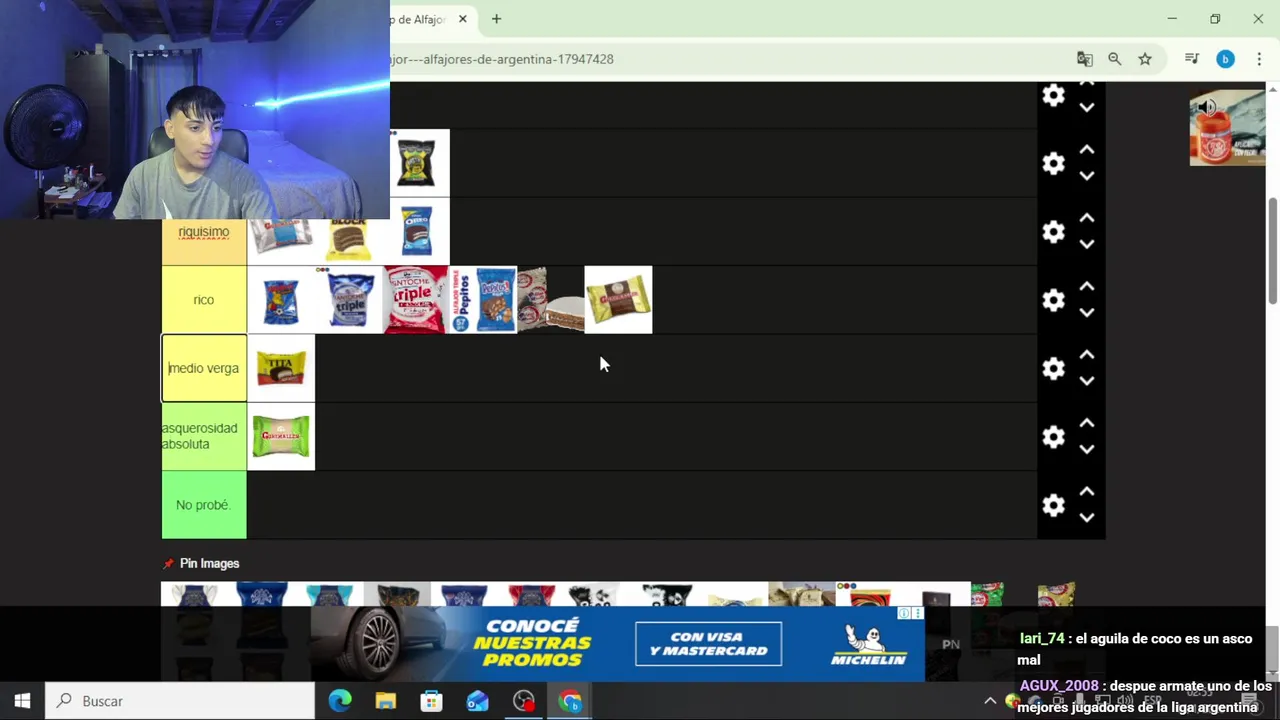Click the taskbar Buscar search box
The width and height of the screenshot is (1280, 720).
coord(181,701)
